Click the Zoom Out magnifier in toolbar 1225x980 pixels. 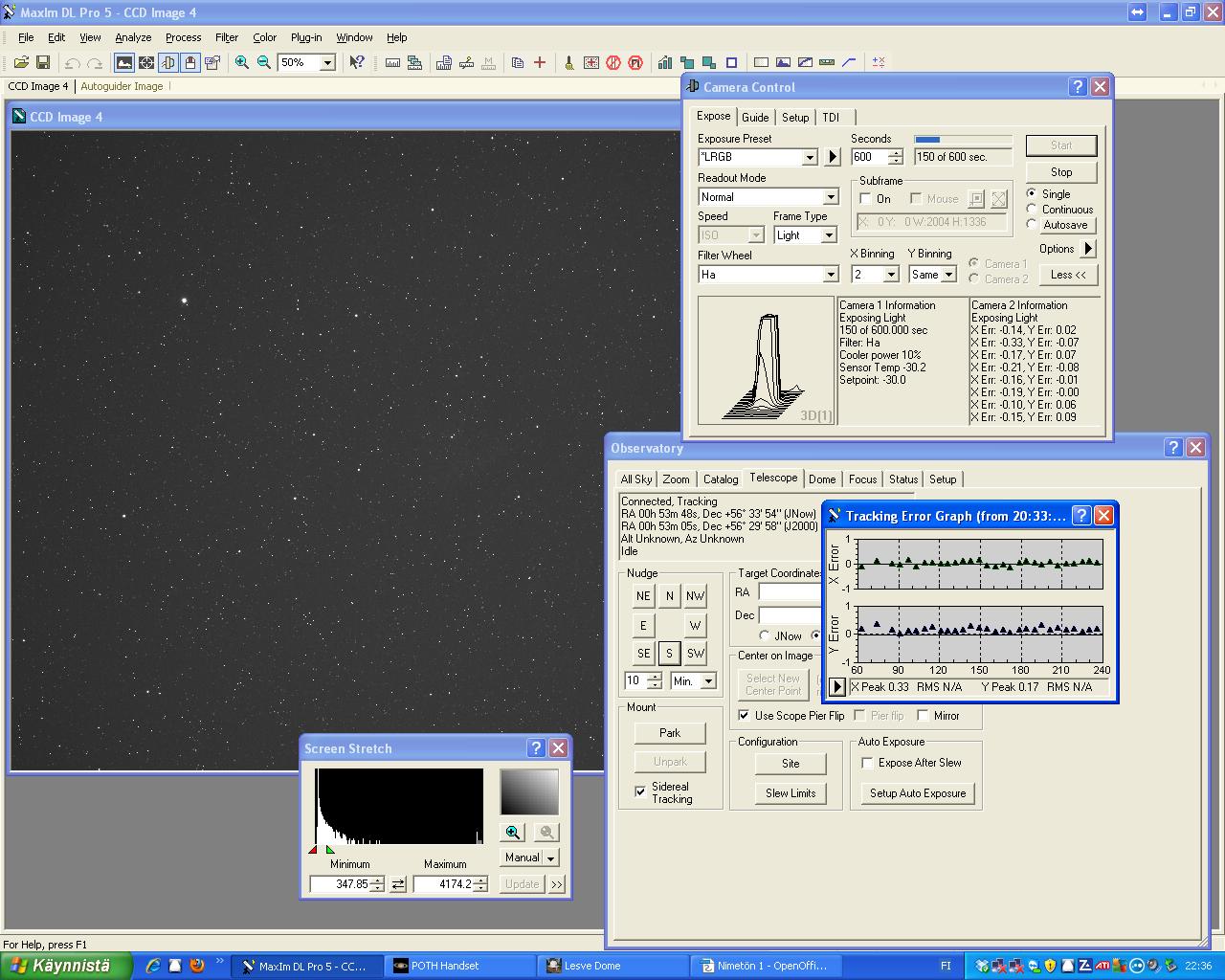point(264,62)
